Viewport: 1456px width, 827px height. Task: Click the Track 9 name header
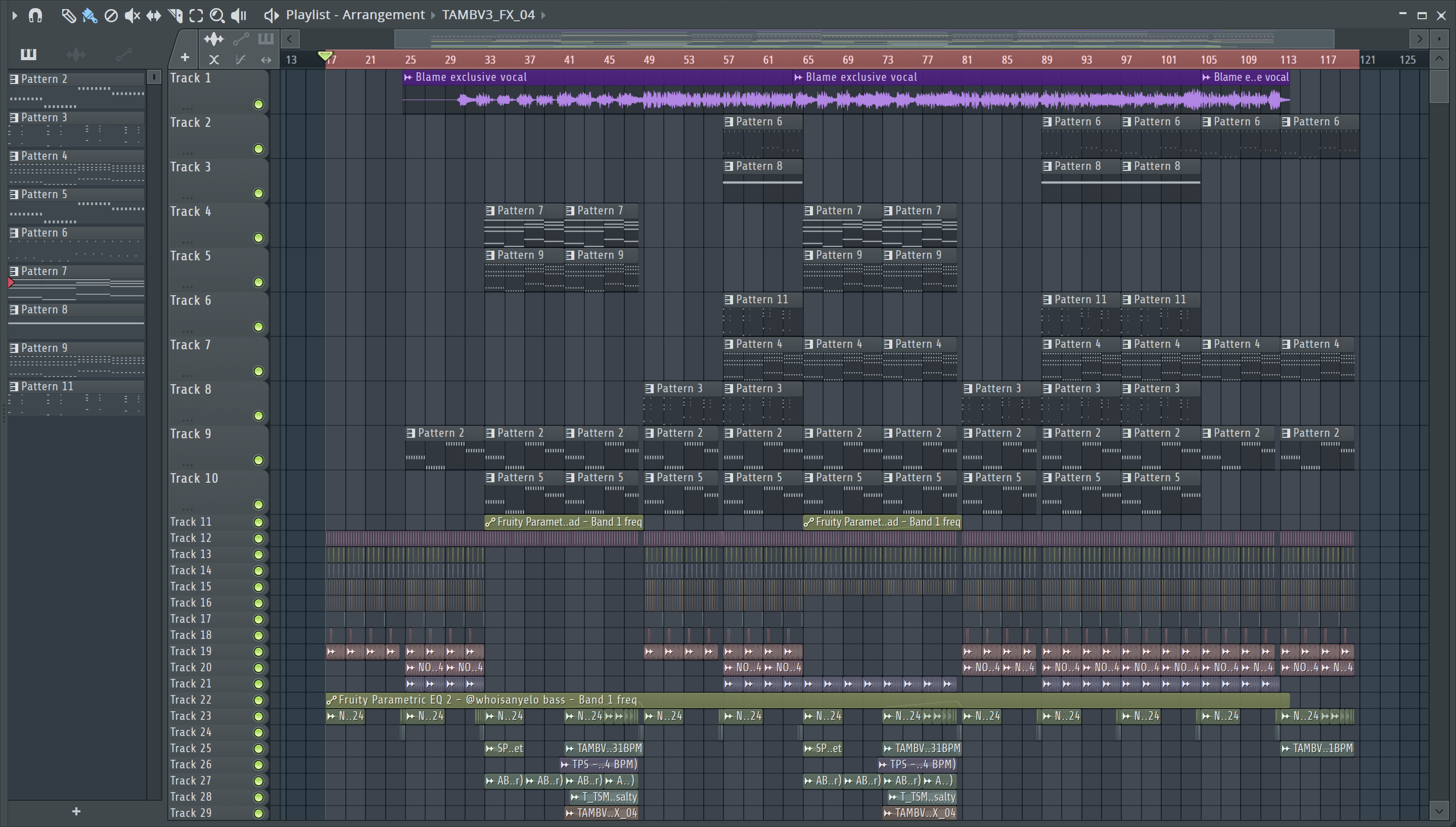pos(191,434)
